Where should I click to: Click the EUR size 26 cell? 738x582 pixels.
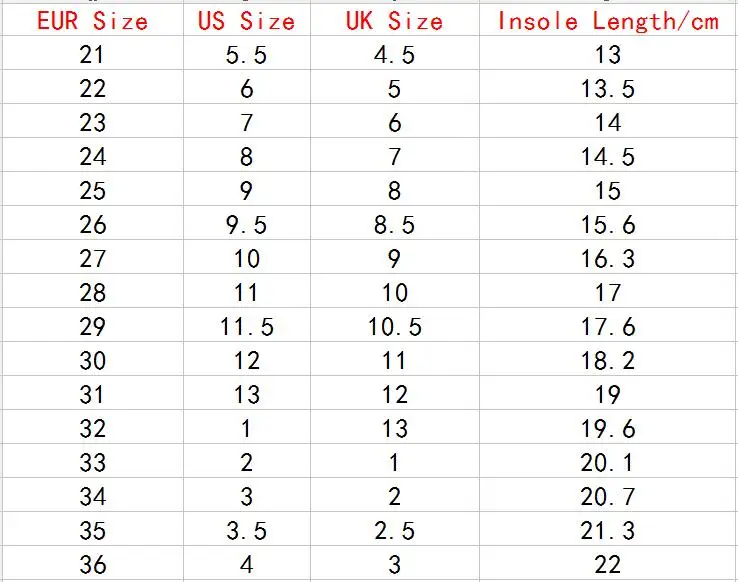[x=93, y=223]
